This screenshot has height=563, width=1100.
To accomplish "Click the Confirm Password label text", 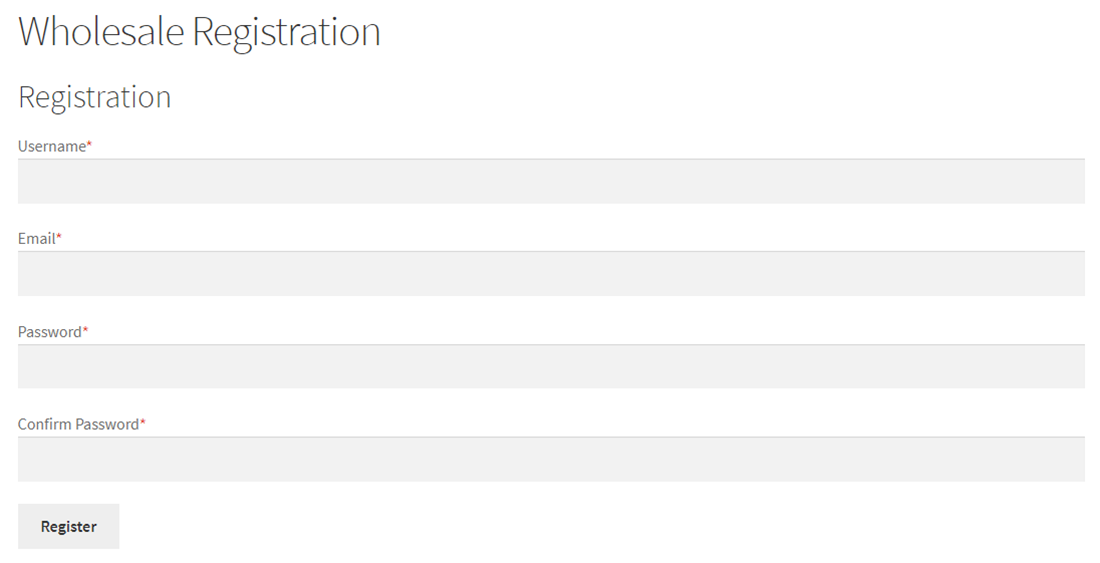I will pos(78,424).
